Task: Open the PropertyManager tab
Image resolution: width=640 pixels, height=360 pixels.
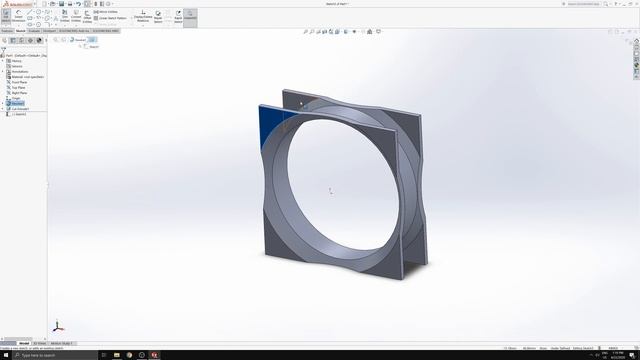Action: point(13,40)
